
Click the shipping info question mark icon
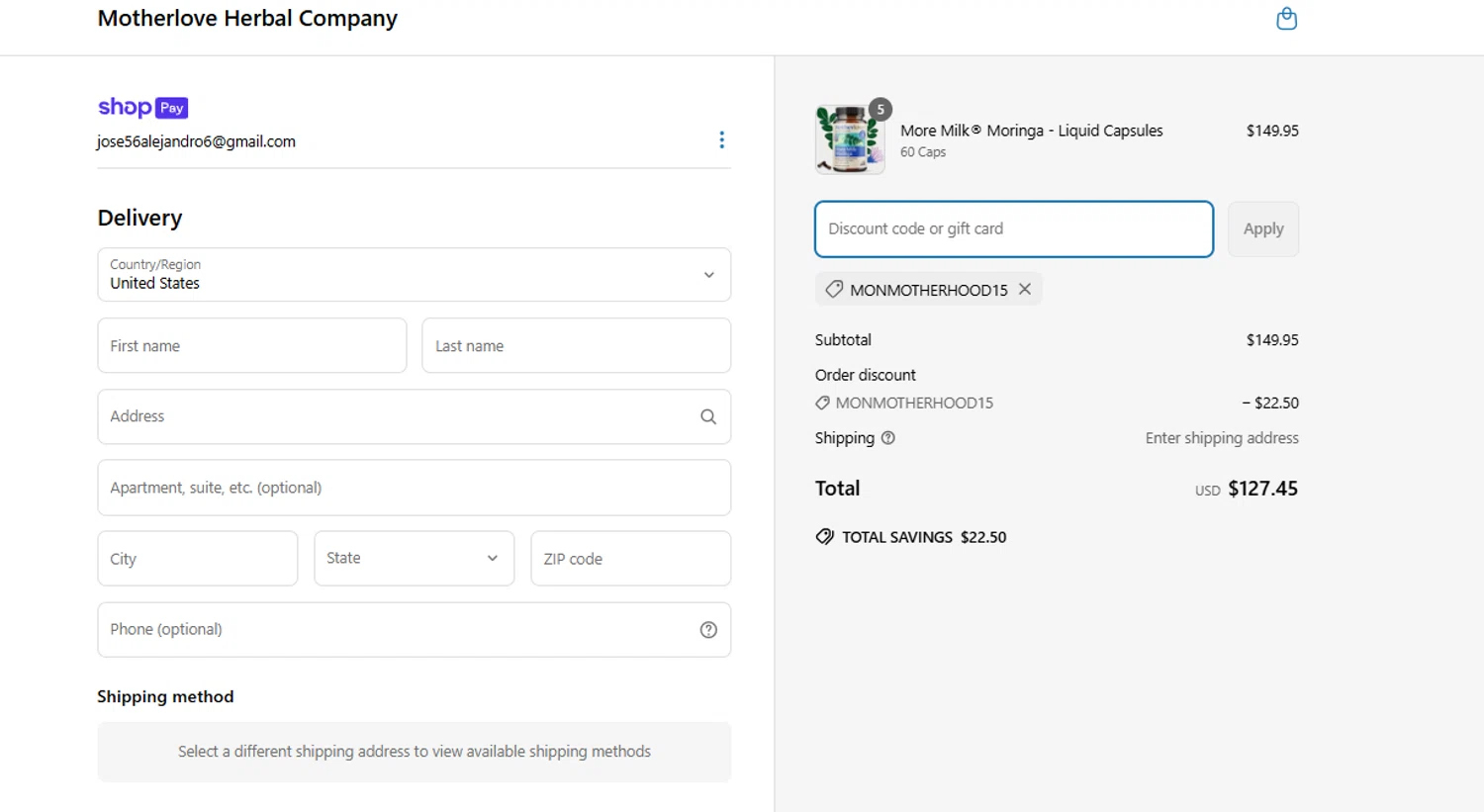[887, 438]
